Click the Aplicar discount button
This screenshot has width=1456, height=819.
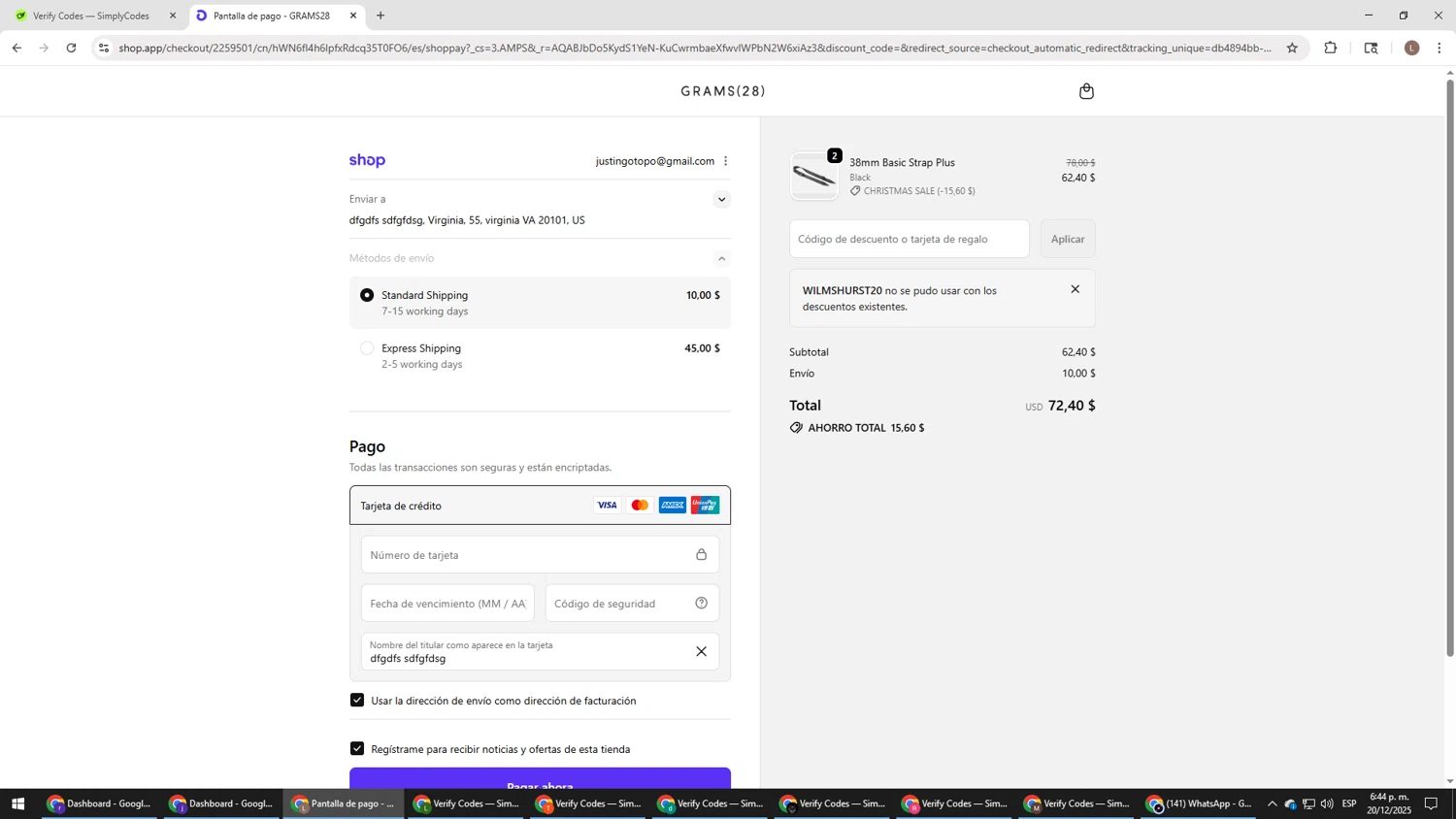pos(1068,239)
